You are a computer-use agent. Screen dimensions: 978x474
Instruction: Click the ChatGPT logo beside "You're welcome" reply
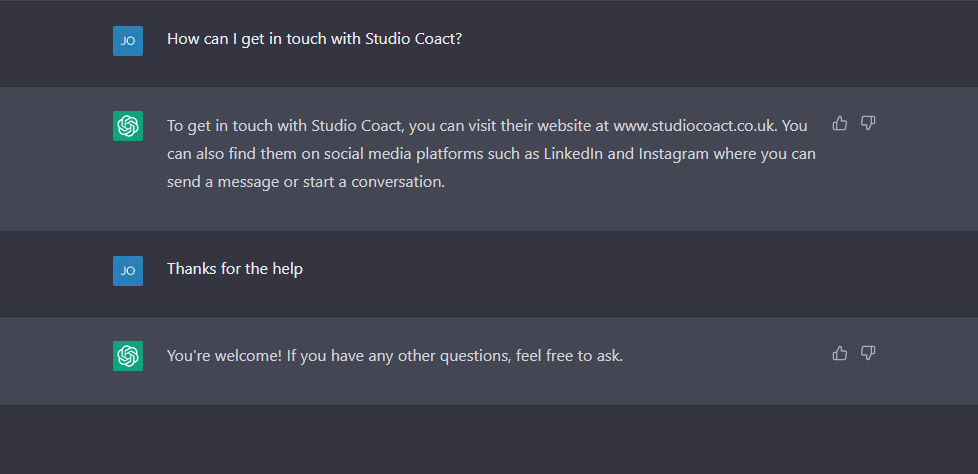(128, 356)
